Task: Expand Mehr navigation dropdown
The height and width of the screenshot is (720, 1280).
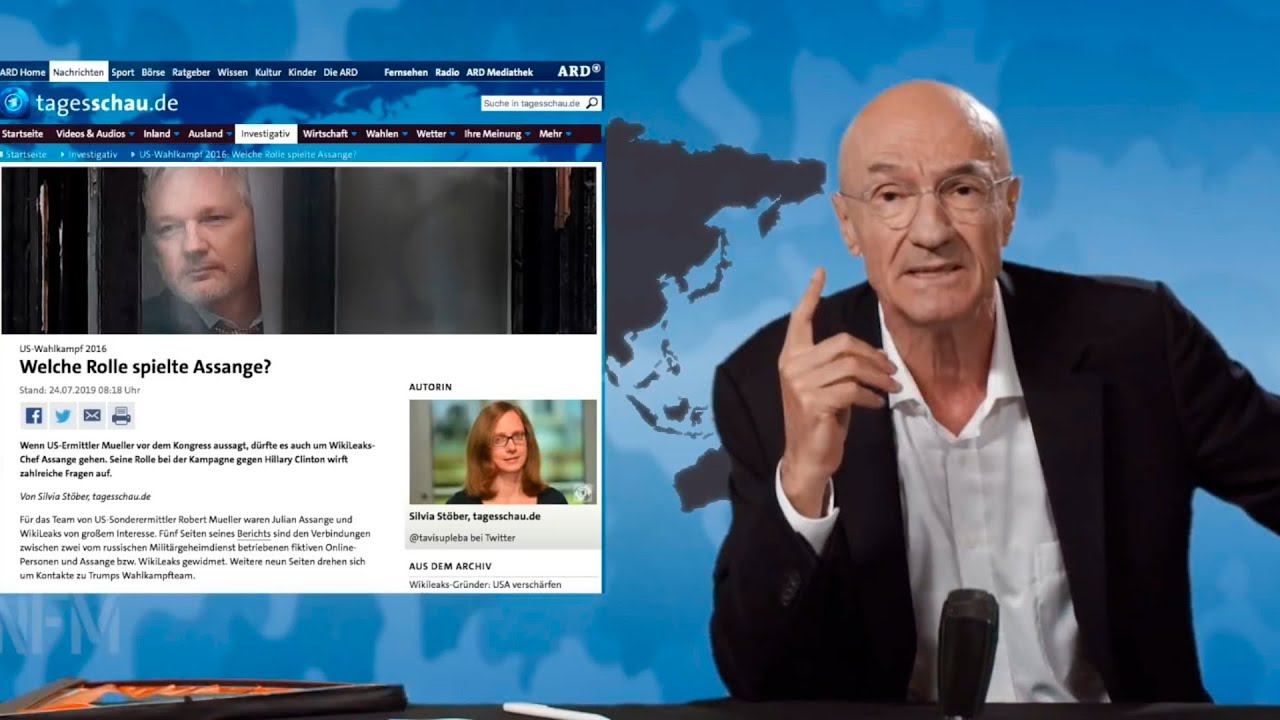Action: pos(554,134)
